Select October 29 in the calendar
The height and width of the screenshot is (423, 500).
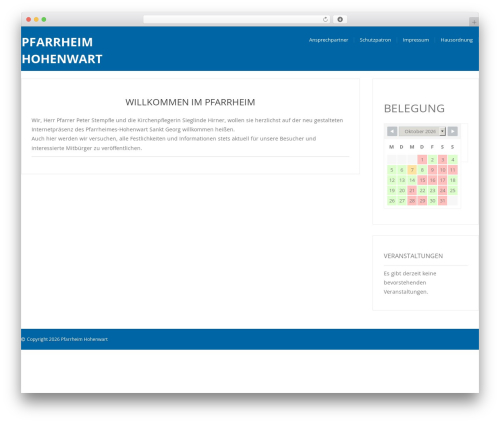(x=422, y=201)
